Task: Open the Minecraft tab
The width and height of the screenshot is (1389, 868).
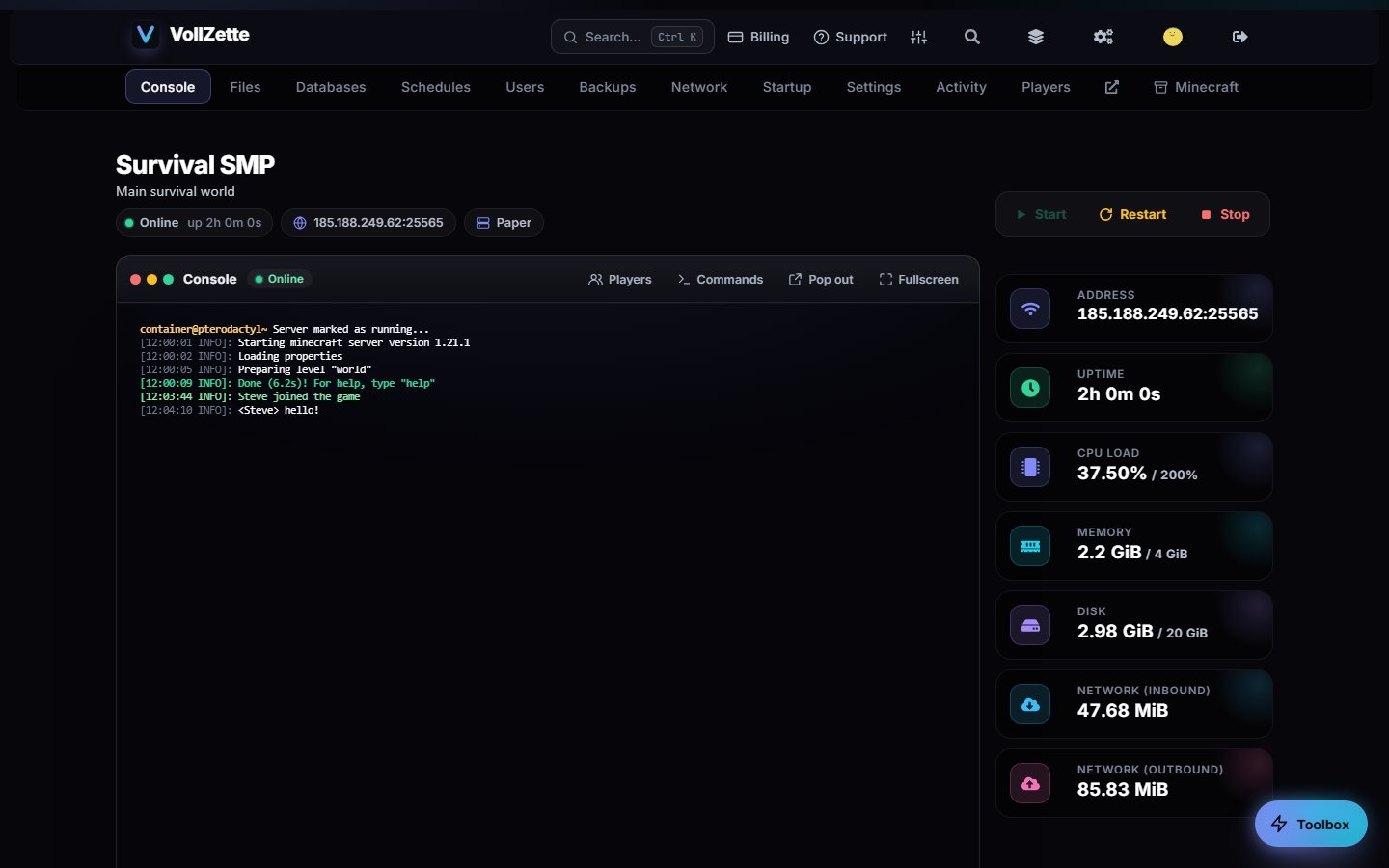Action: [1196, 87]
